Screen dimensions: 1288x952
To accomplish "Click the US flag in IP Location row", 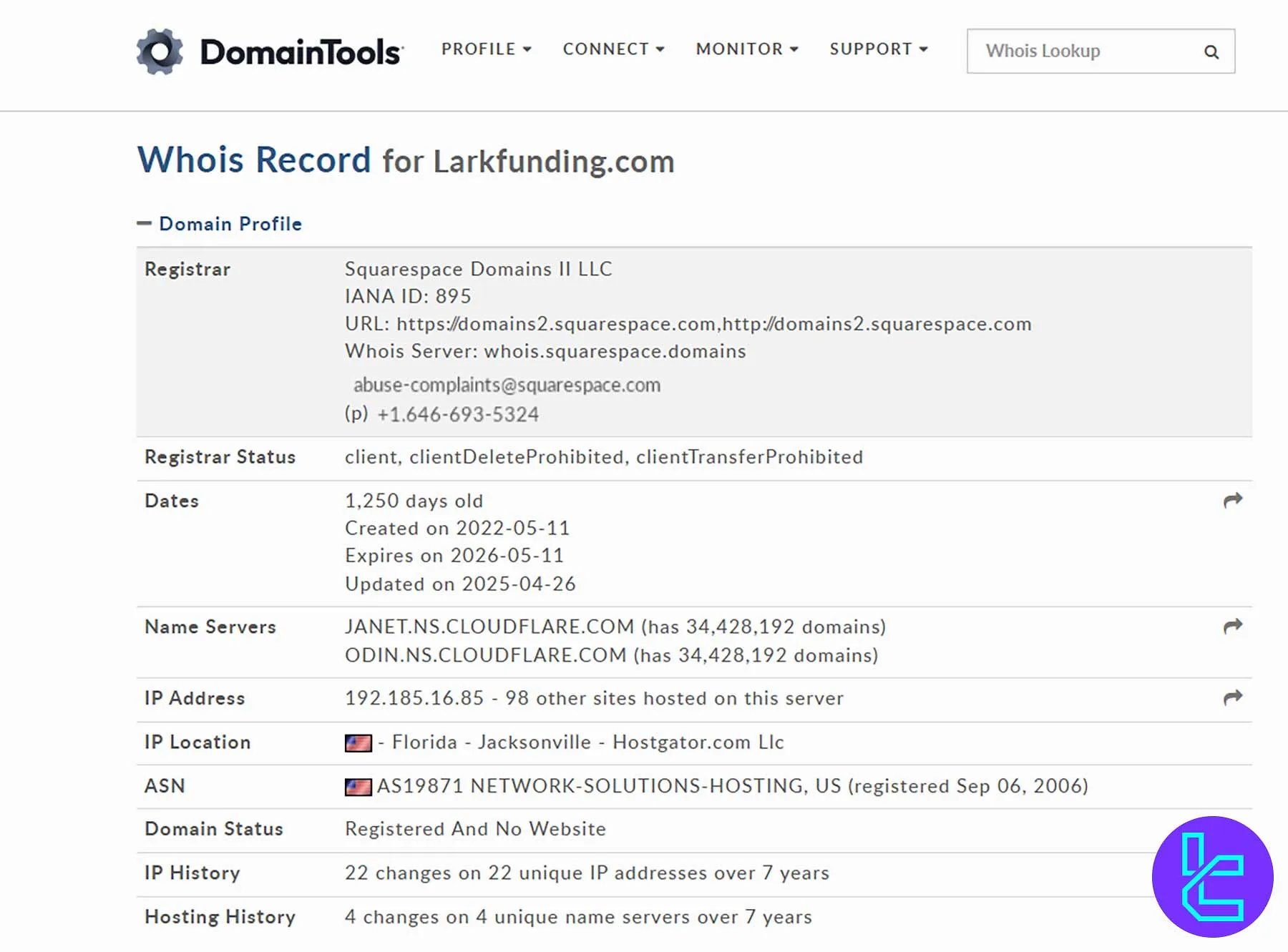I will (x=358, y=742).
